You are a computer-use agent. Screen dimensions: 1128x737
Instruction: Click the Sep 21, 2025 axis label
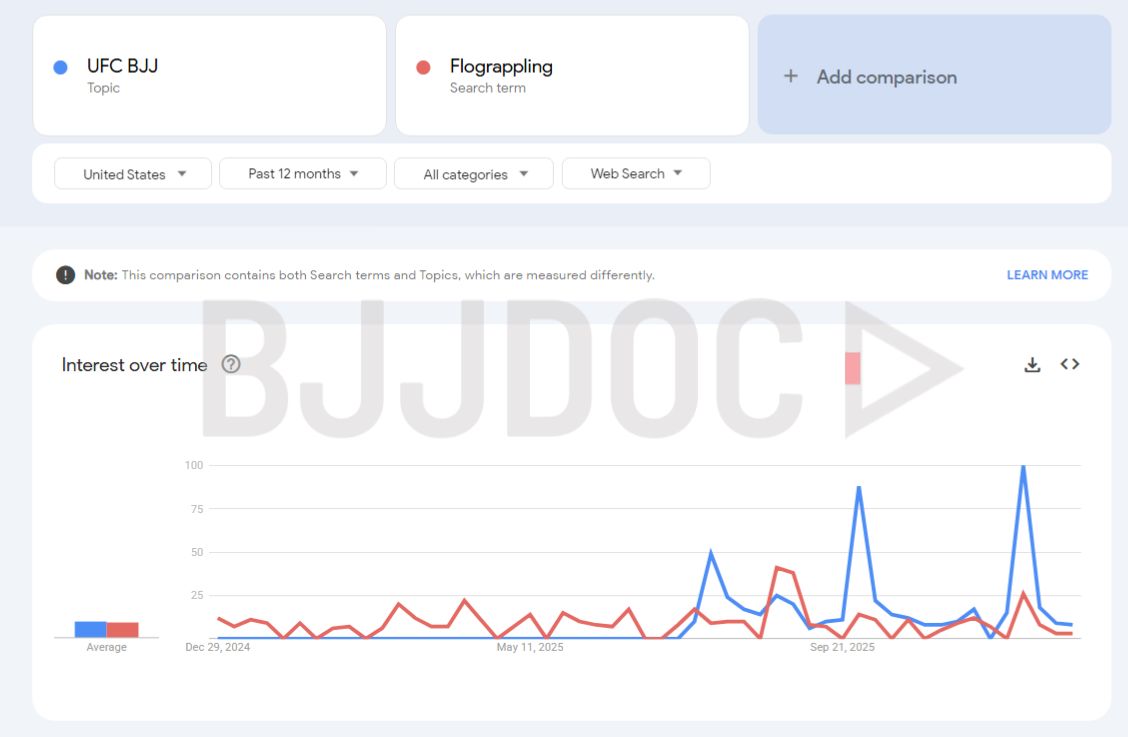point(842,647)
